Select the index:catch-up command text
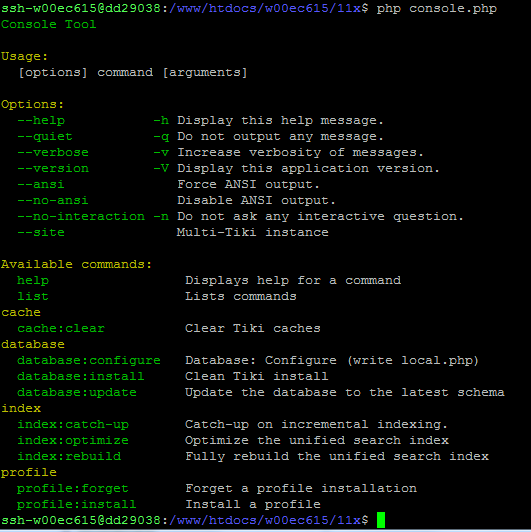 (x=73, y=424)
